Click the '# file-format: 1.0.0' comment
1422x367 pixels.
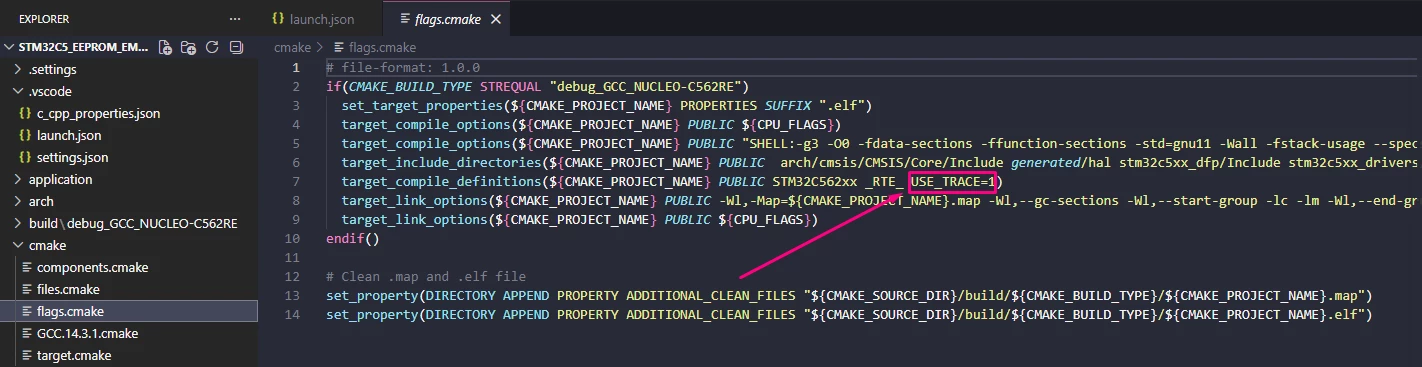(x=403, y=67)
